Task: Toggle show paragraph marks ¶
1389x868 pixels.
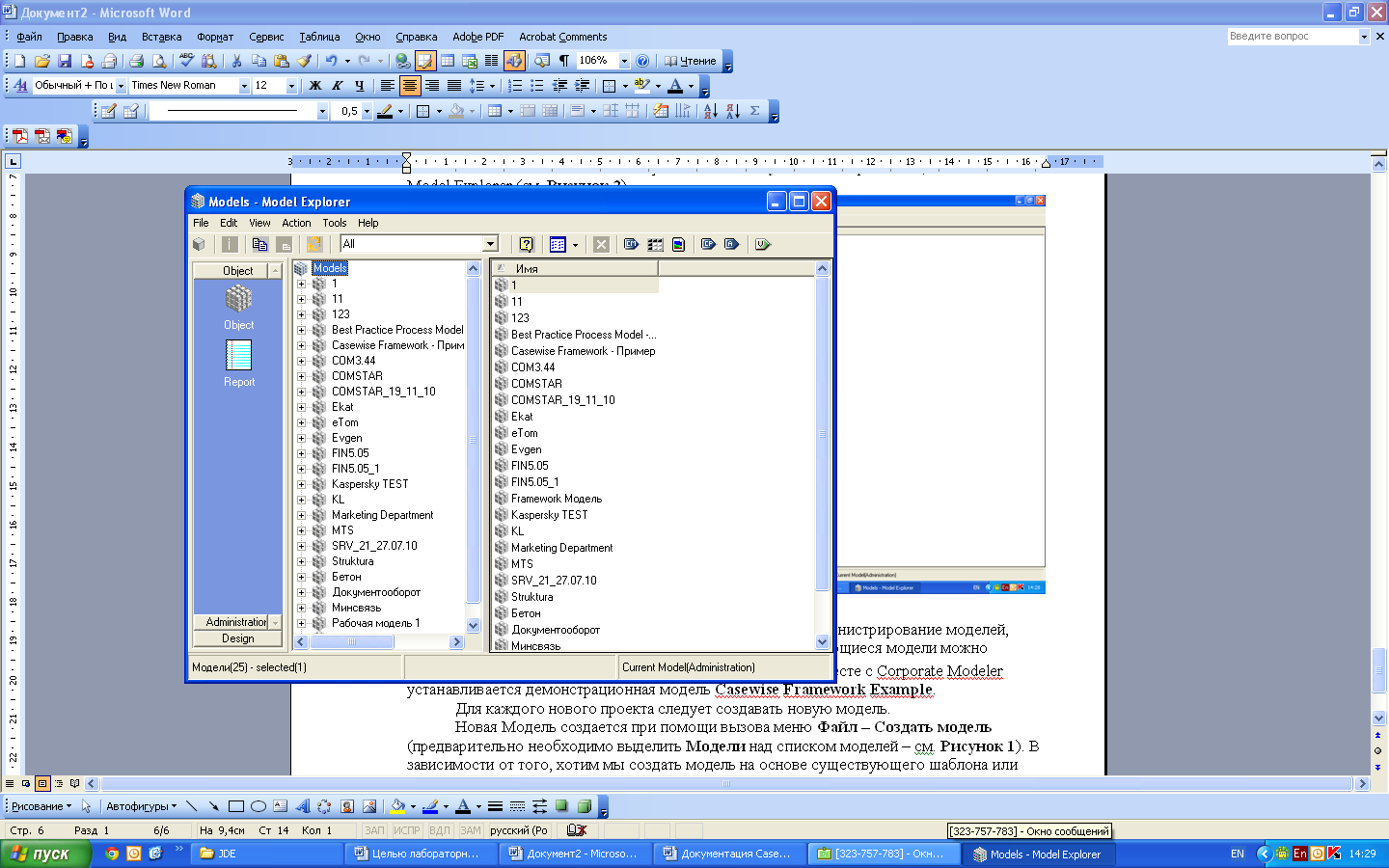Action: coord(564,61)
